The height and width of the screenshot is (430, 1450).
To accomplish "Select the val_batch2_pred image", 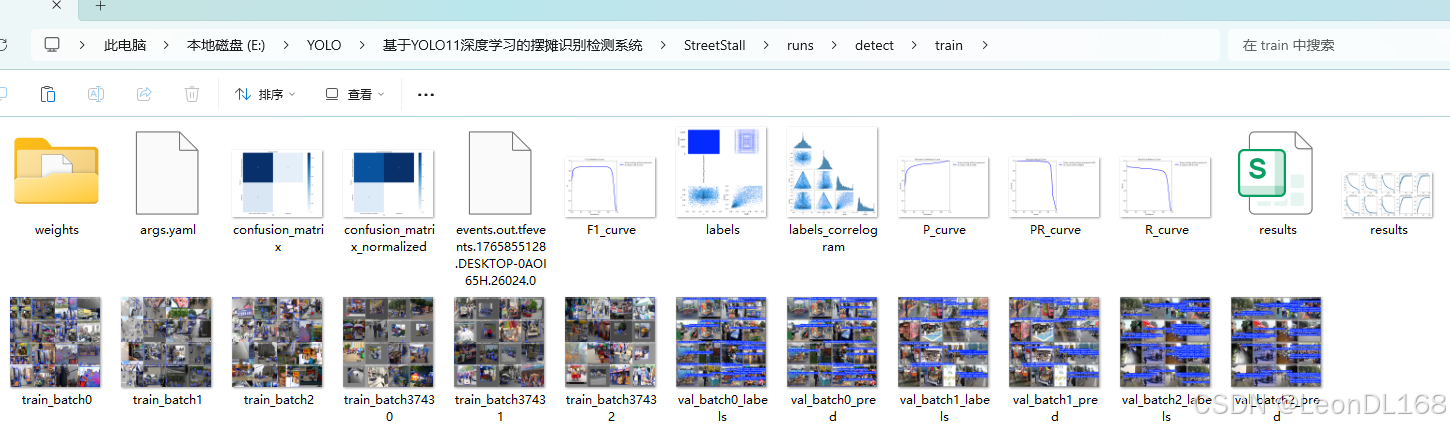I will click(x=1277, y=341).
